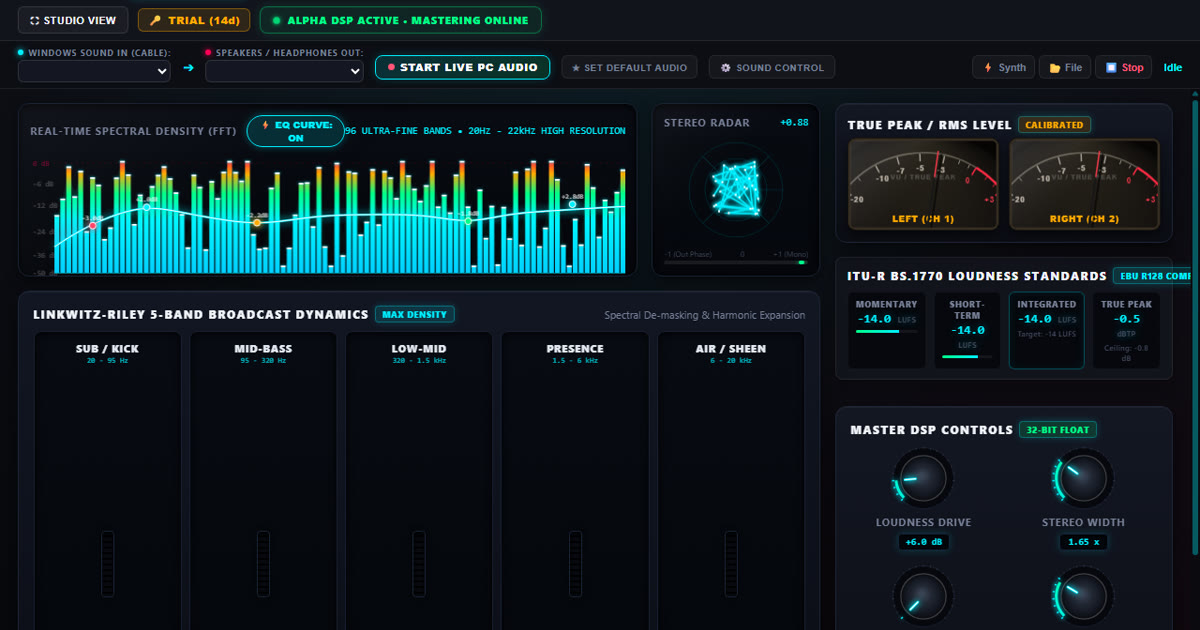
Task: Click the Spectral De-masking & Harmonic Expansion text
Action: pos(704,315)
